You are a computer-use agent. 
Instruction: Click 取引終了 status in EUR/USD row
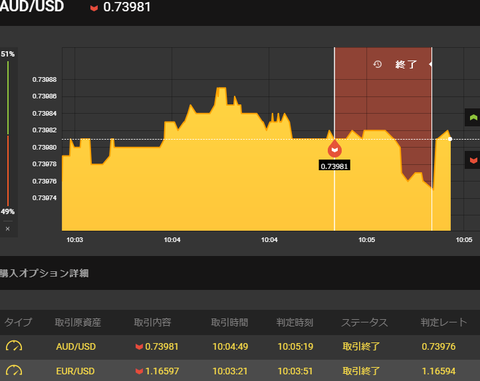tap(361, 371)
